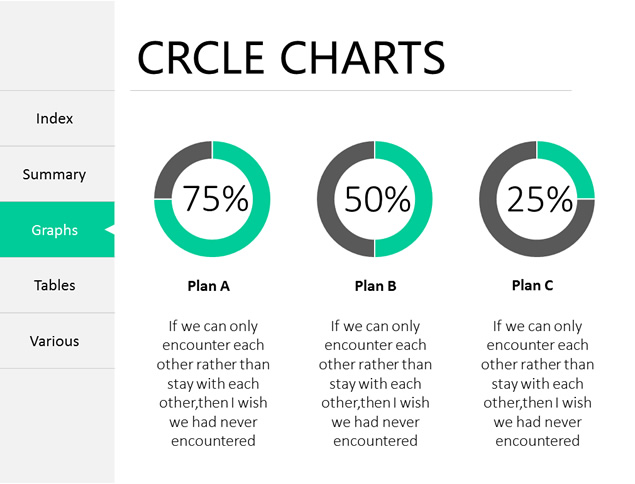The height and width of the screenshot is (484, 635).
Task: Click the CRCLE CHARTS title heading
Action: click(290, 58)
